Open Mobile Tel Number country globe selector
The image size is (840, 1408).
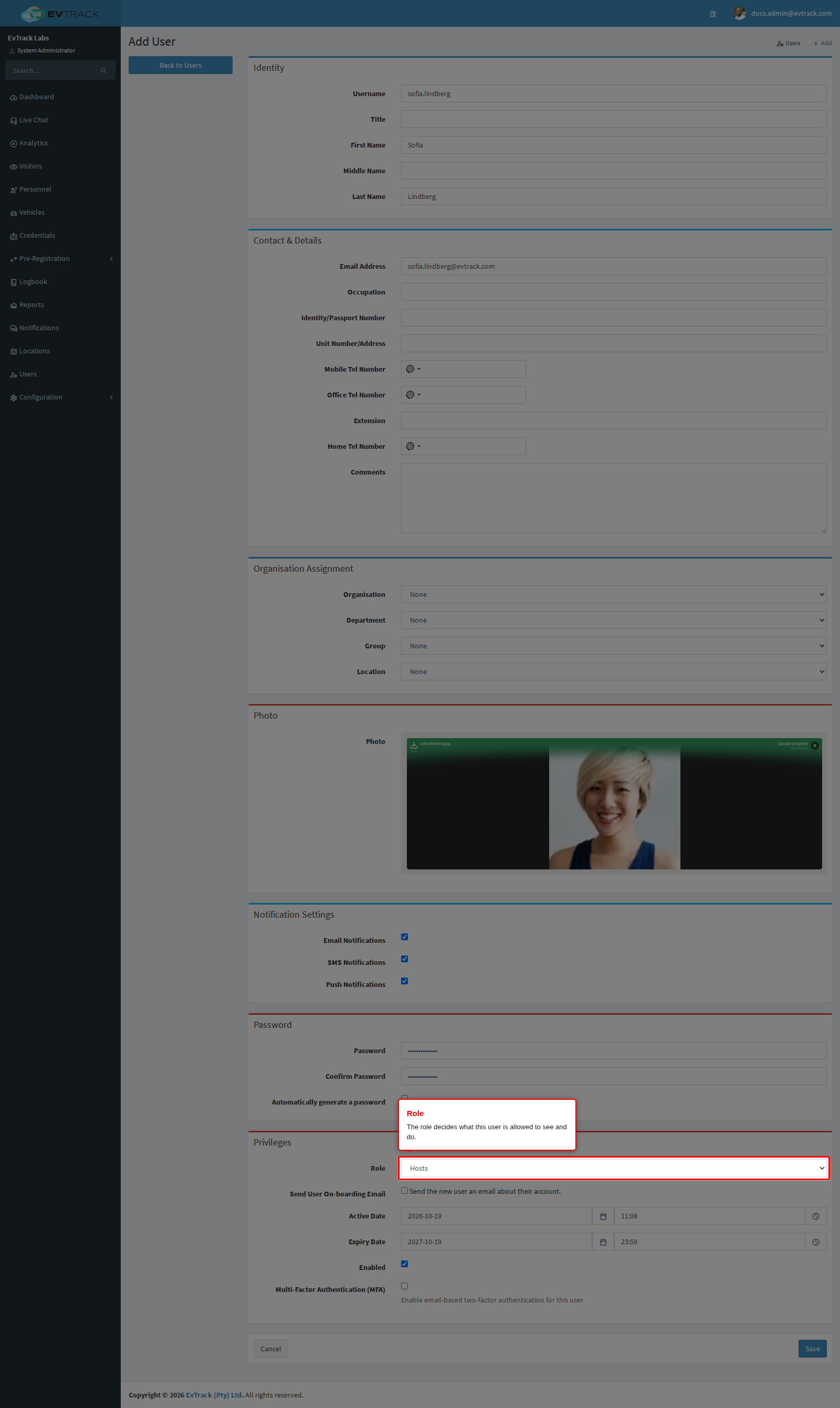coord(413,369)
